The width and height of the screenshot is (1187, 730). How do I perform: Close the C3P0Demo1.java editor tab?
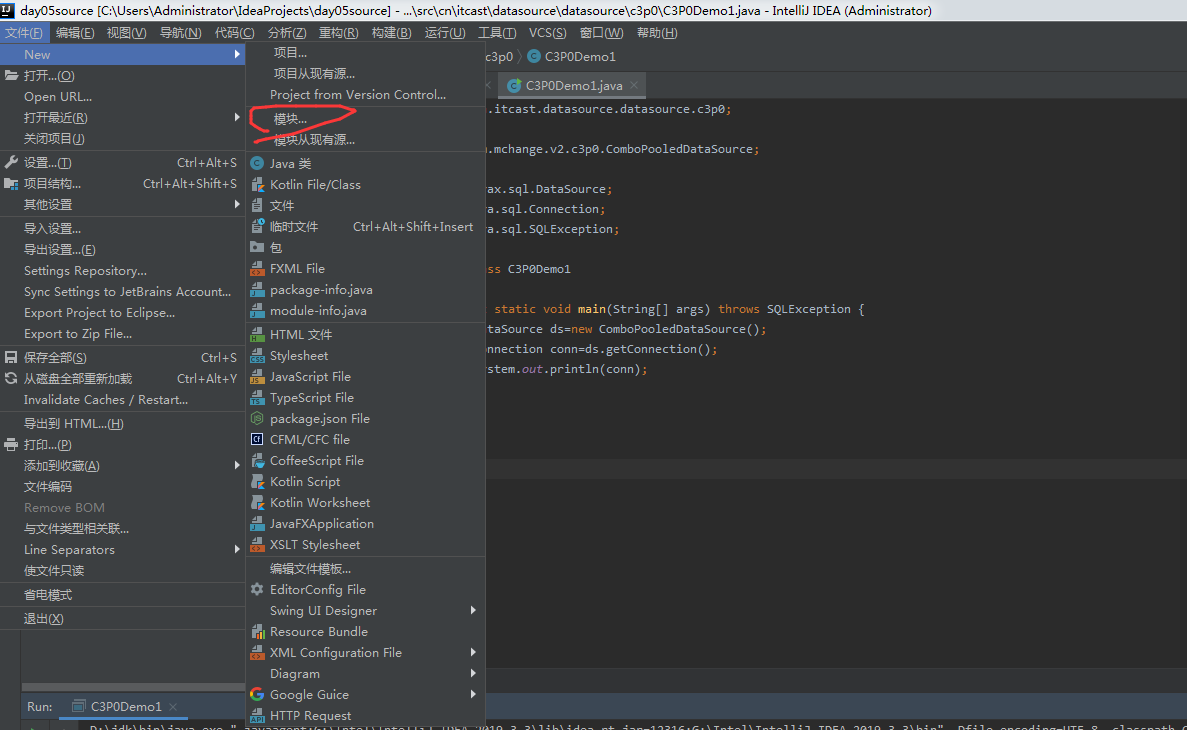click(634, 86)
